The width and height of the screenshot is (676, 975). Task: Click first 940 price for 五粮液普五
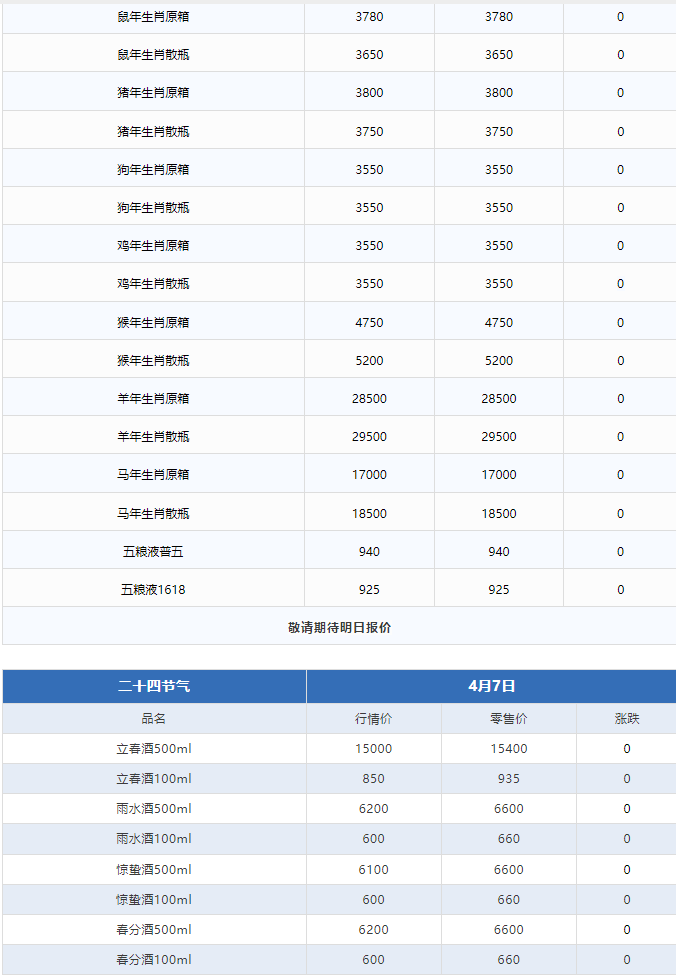click(369, 552)
